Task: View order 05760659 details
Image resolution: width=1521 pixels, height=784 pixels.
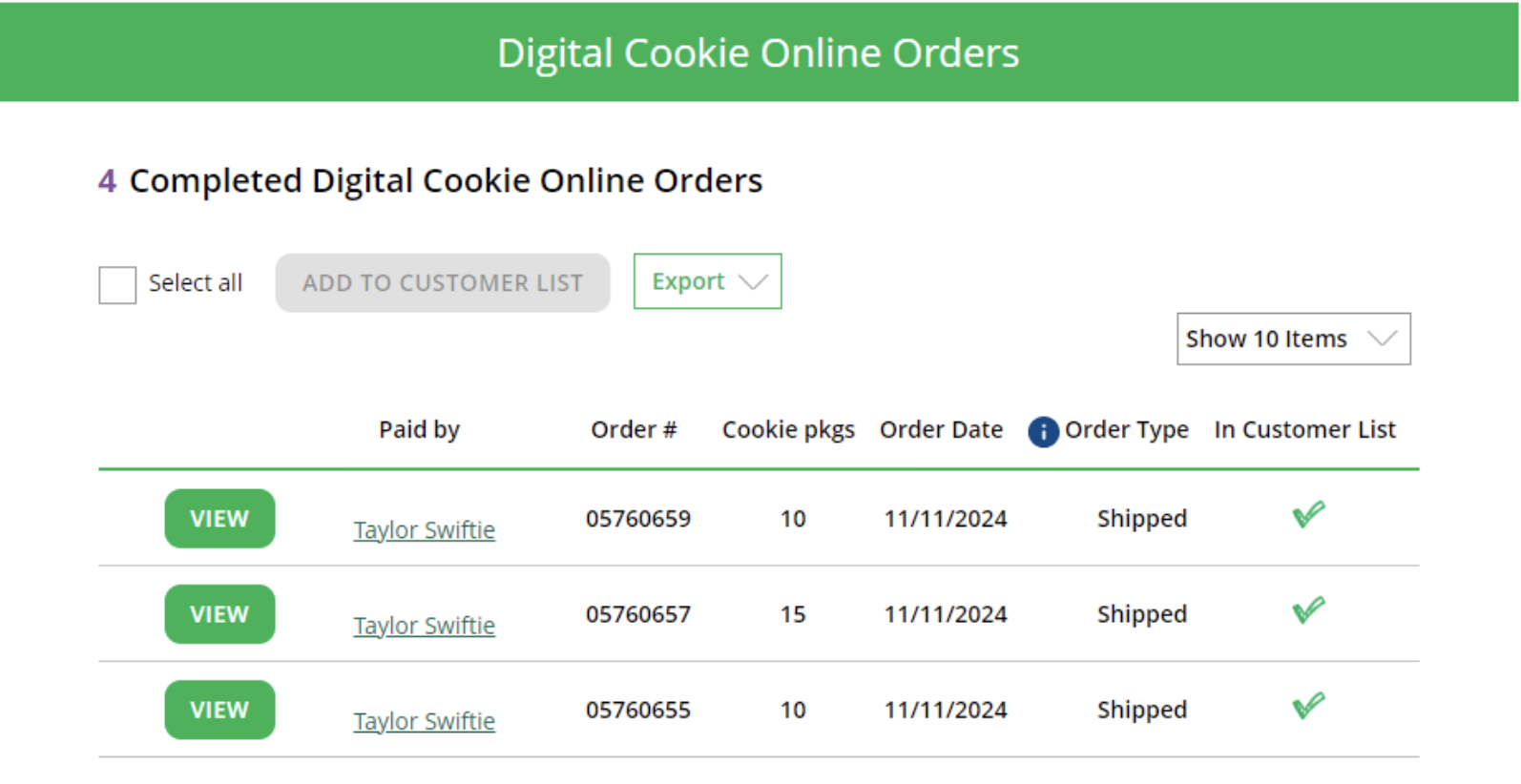Action: (219, 519)
